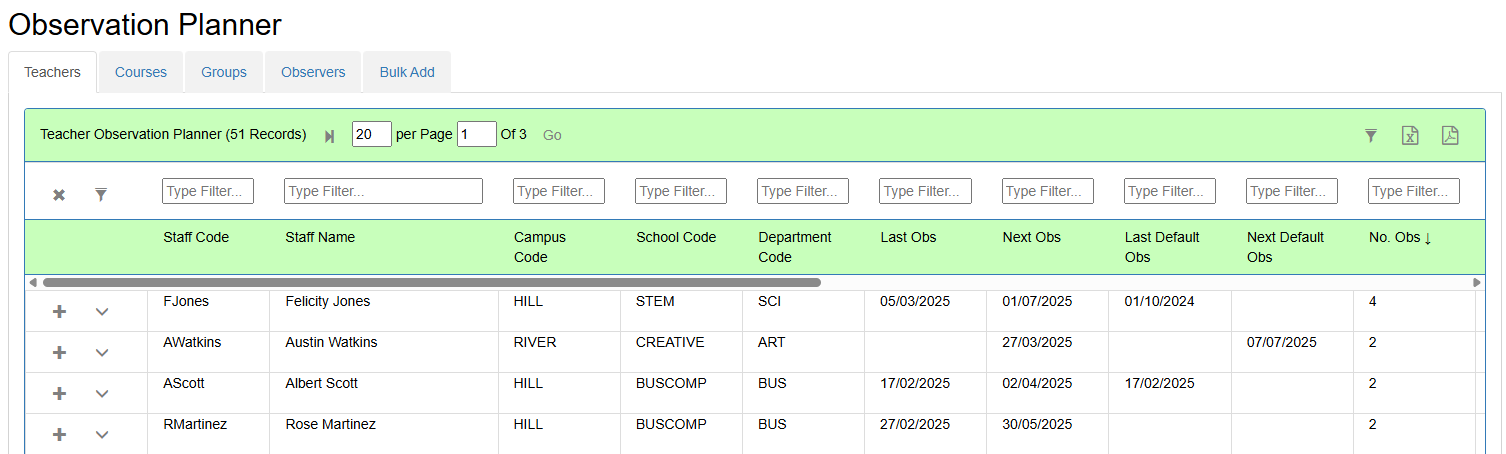This screenshot has width=1506, height=454.
Task: Open the Bulk Add tab
Action: (407, 72)
